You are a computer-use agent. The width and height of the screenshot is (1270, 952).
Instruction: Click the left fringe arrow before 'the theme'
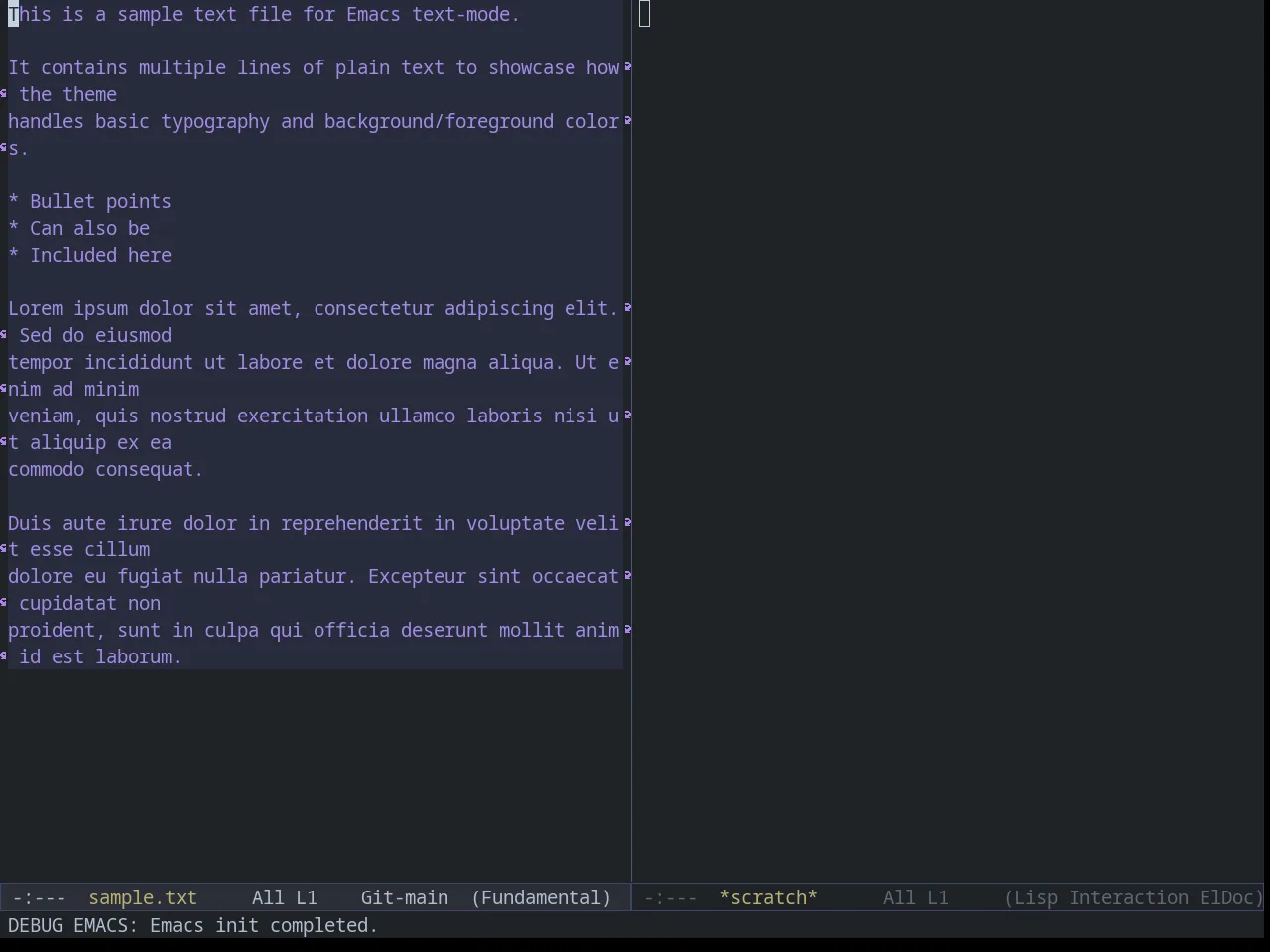(4, 94)
